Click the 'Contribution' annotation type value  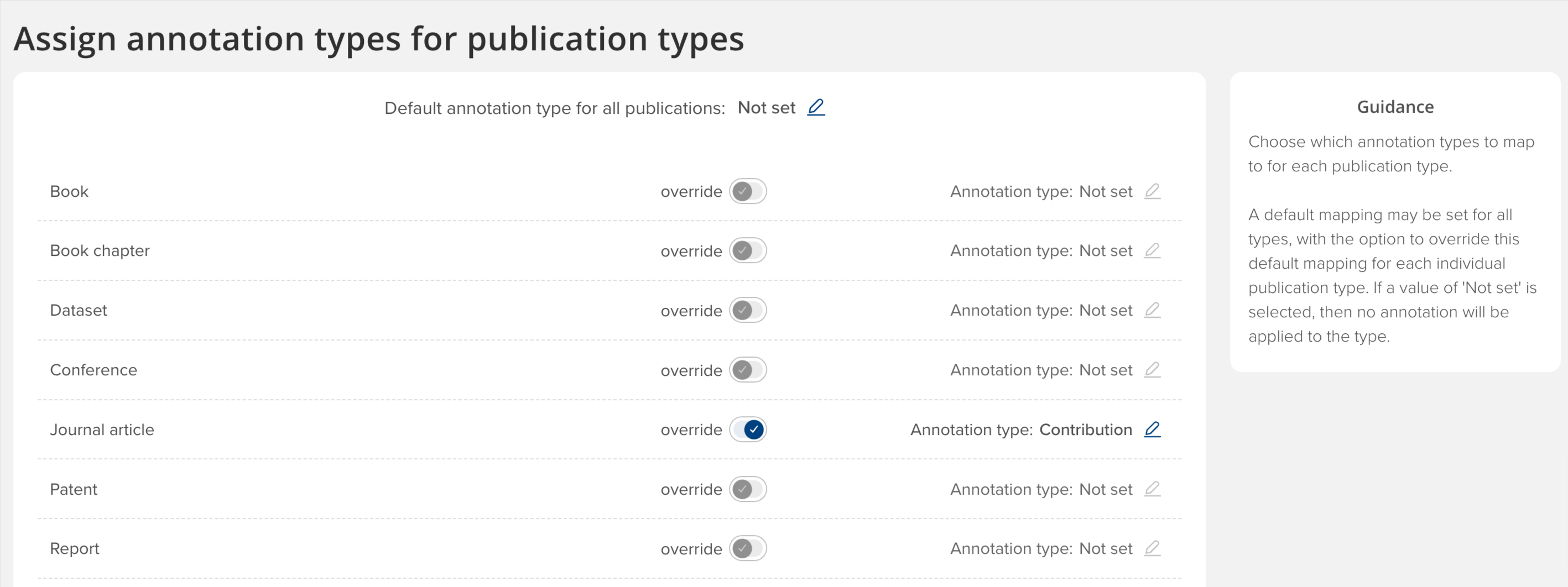tap(1085, 429)
